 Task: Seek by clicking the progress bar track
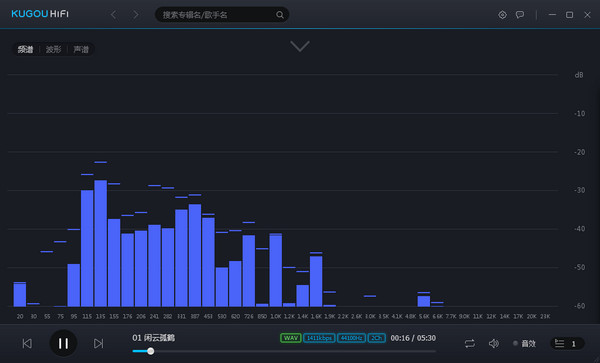[x=284, y=351]
